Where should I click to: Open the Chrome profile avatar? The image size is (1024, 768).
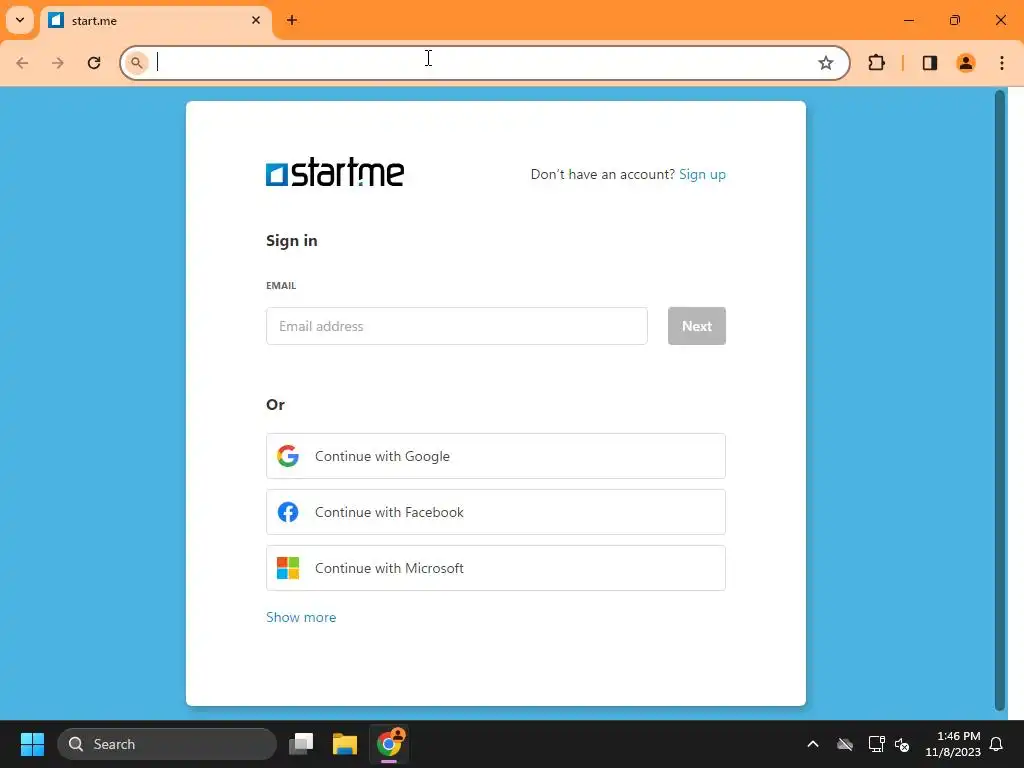pyautogui.click(x=966, y=63)
